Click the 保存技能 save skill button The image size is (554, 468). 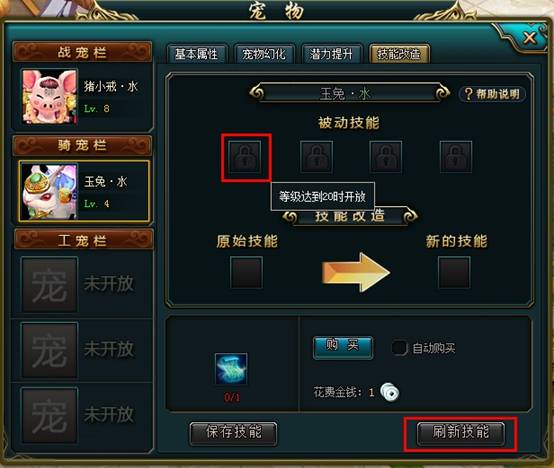click(233, 433)
